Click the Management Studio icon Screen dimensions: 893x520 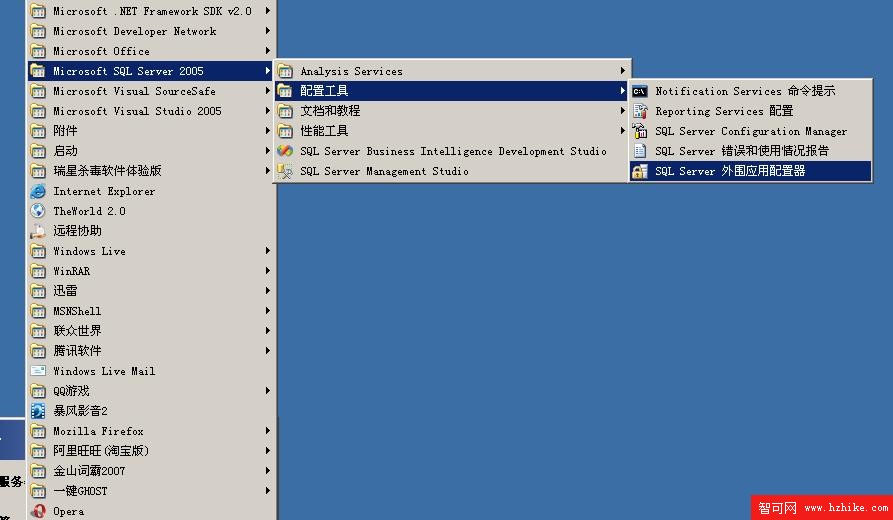tap(285, 171)
